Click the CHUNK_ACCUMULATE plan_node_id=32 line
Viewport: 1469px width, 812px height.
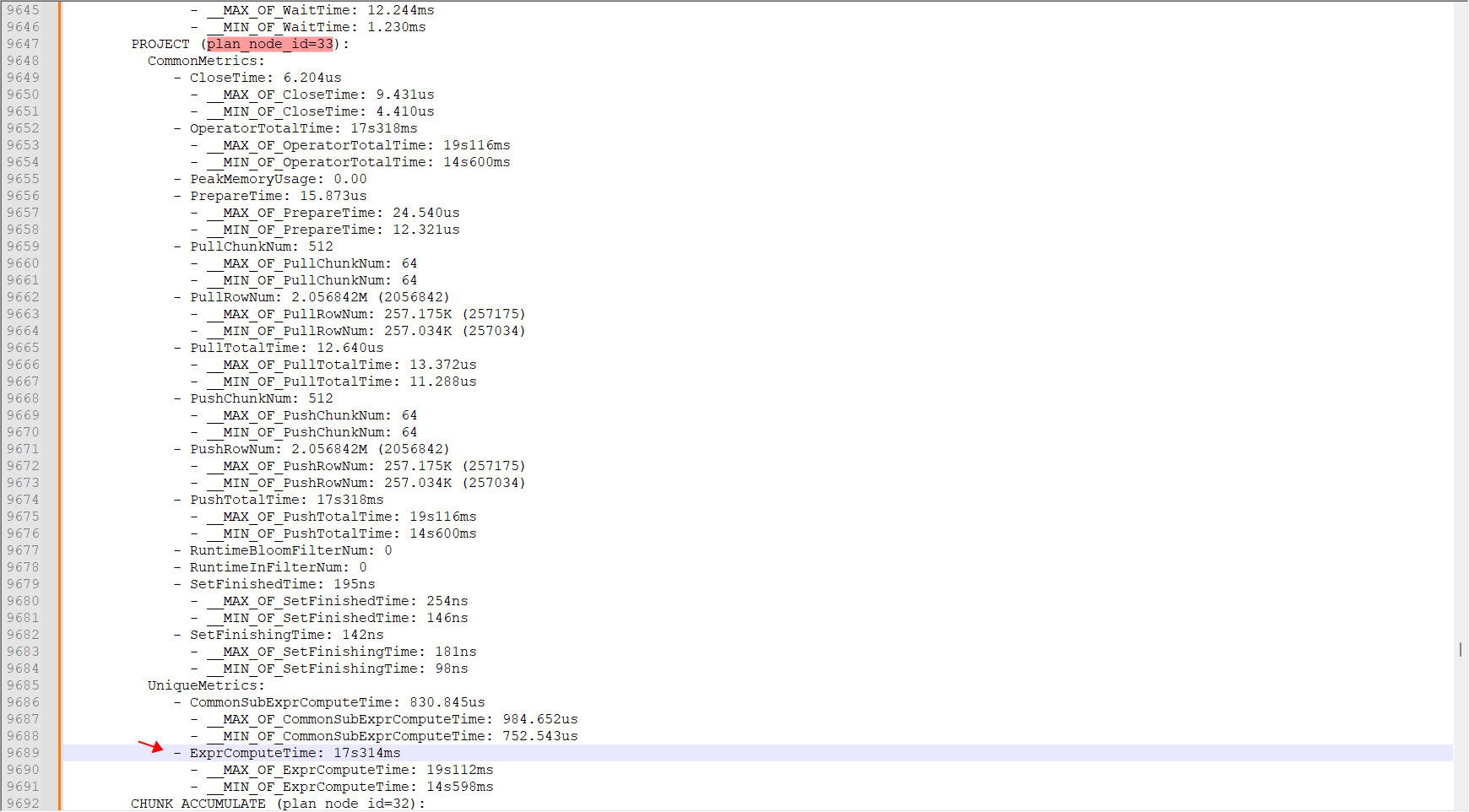pyautogui.click(x=278, y=804)
